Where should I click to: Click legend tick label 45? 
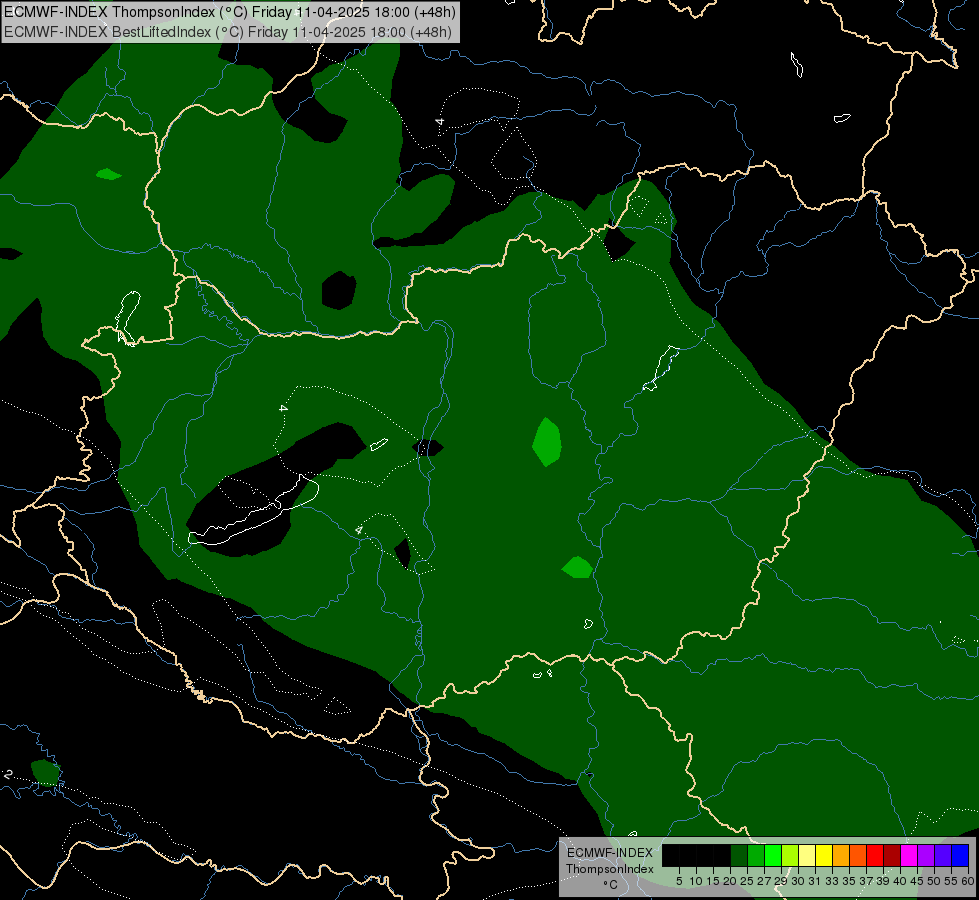tap(917, 881)
